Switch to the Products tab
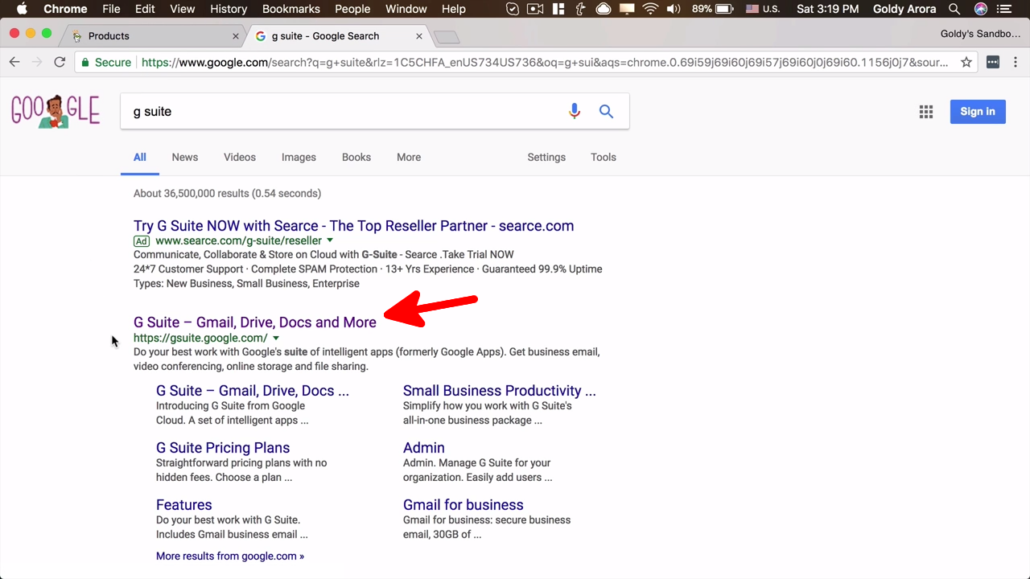Viewport: 1030px width, 579px height. click(x=151, y=36)
